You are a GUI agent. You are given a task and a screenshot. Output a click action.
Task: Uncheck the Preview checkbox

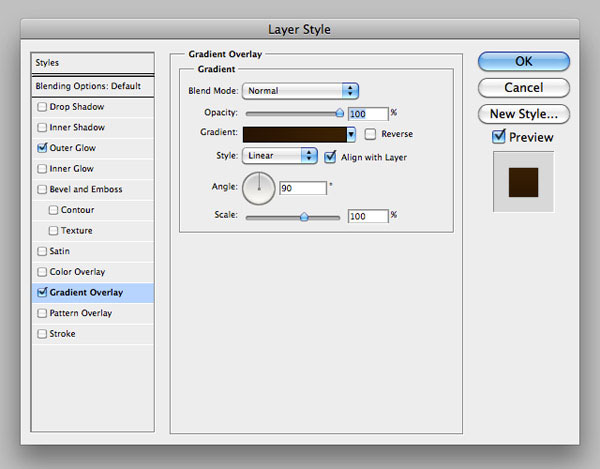499,137
